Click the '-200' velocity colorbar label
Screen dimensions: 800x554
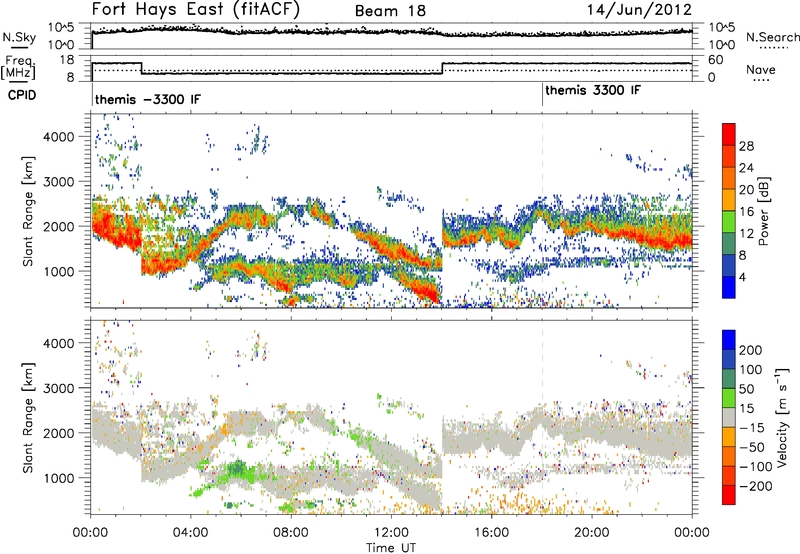point(756,486)
